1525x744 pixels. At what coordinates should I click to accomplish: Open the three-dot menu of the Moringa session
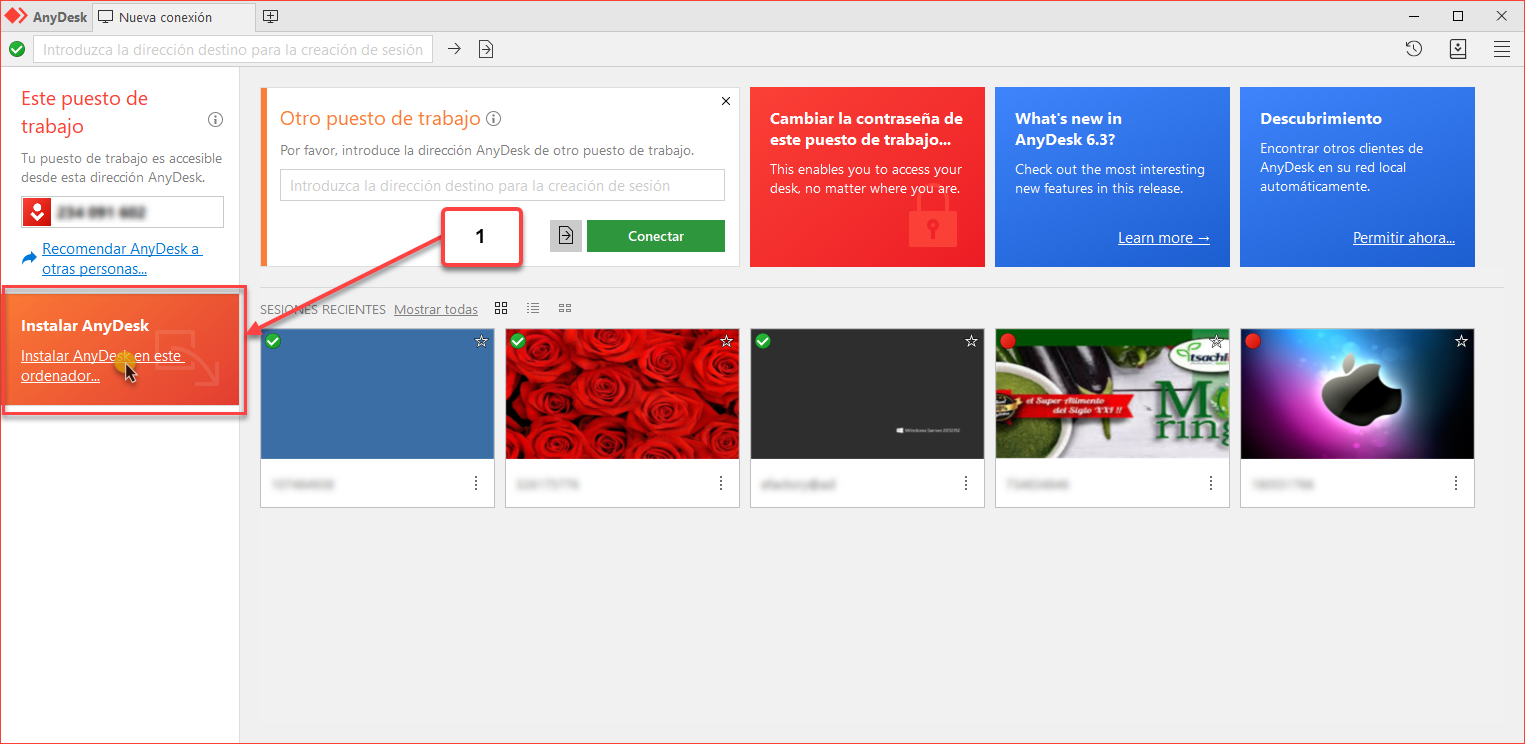coord(1211,483)
